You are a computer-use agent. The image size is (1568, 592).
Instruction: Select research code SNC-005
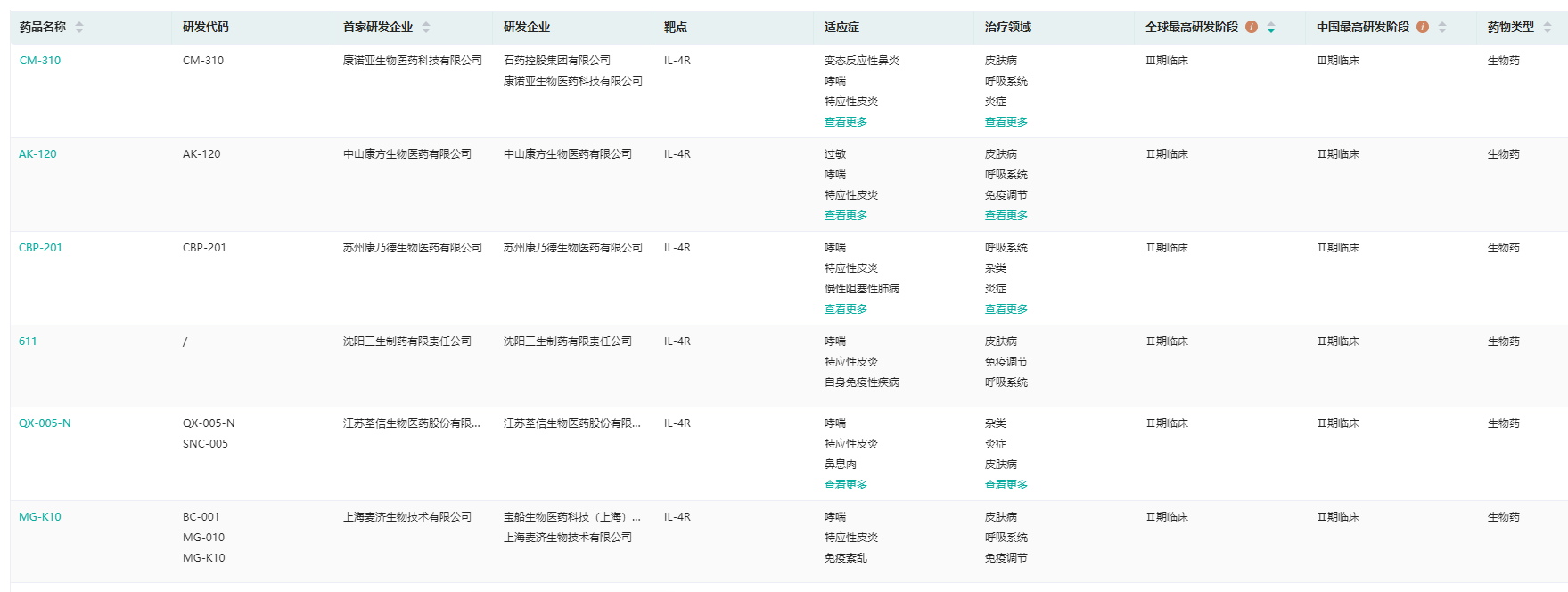point(205,444)
